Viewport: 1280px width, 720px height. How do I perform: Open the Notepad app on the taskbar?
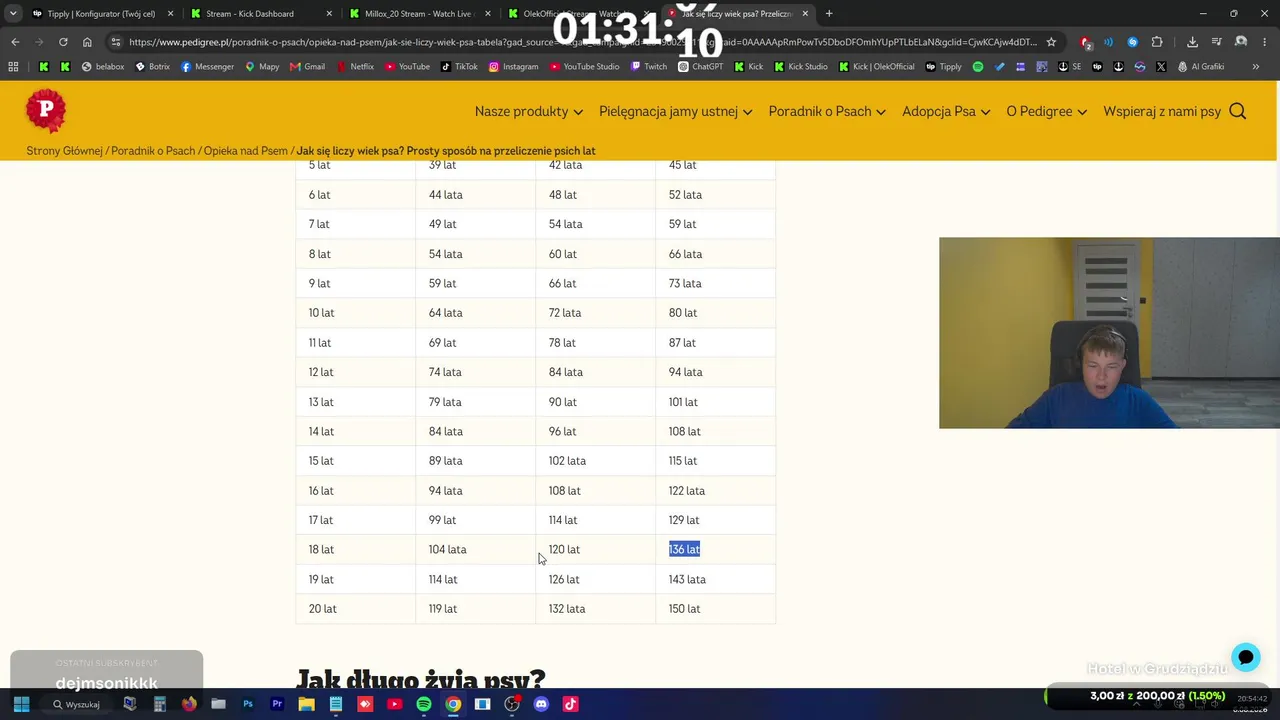(x=336, y=704)
